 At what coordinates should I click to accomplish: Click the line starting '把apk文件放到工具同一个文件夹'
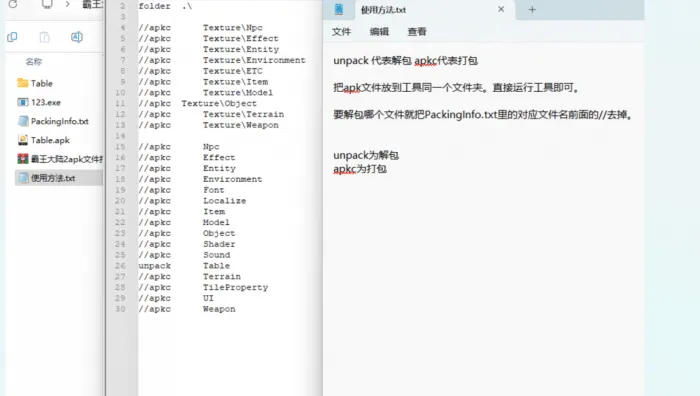[456, 88]
